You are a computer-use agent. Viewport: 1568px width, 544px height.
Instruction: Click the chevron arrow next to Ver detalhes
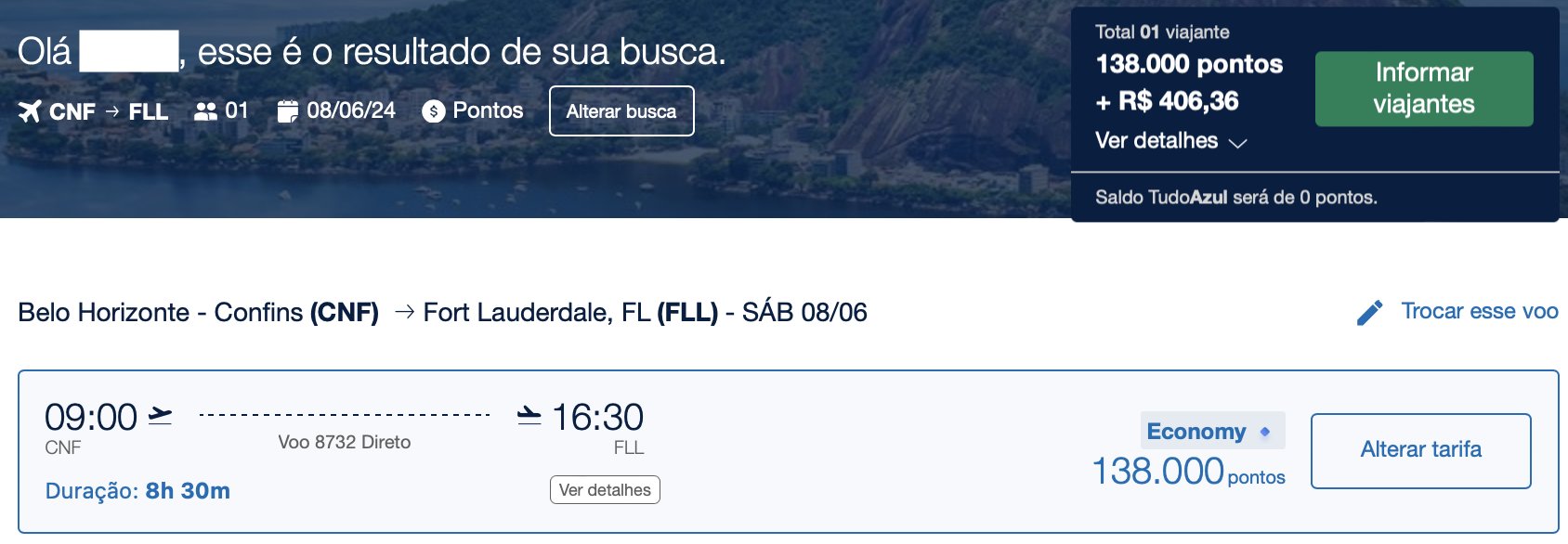(x=1237, y=143)
